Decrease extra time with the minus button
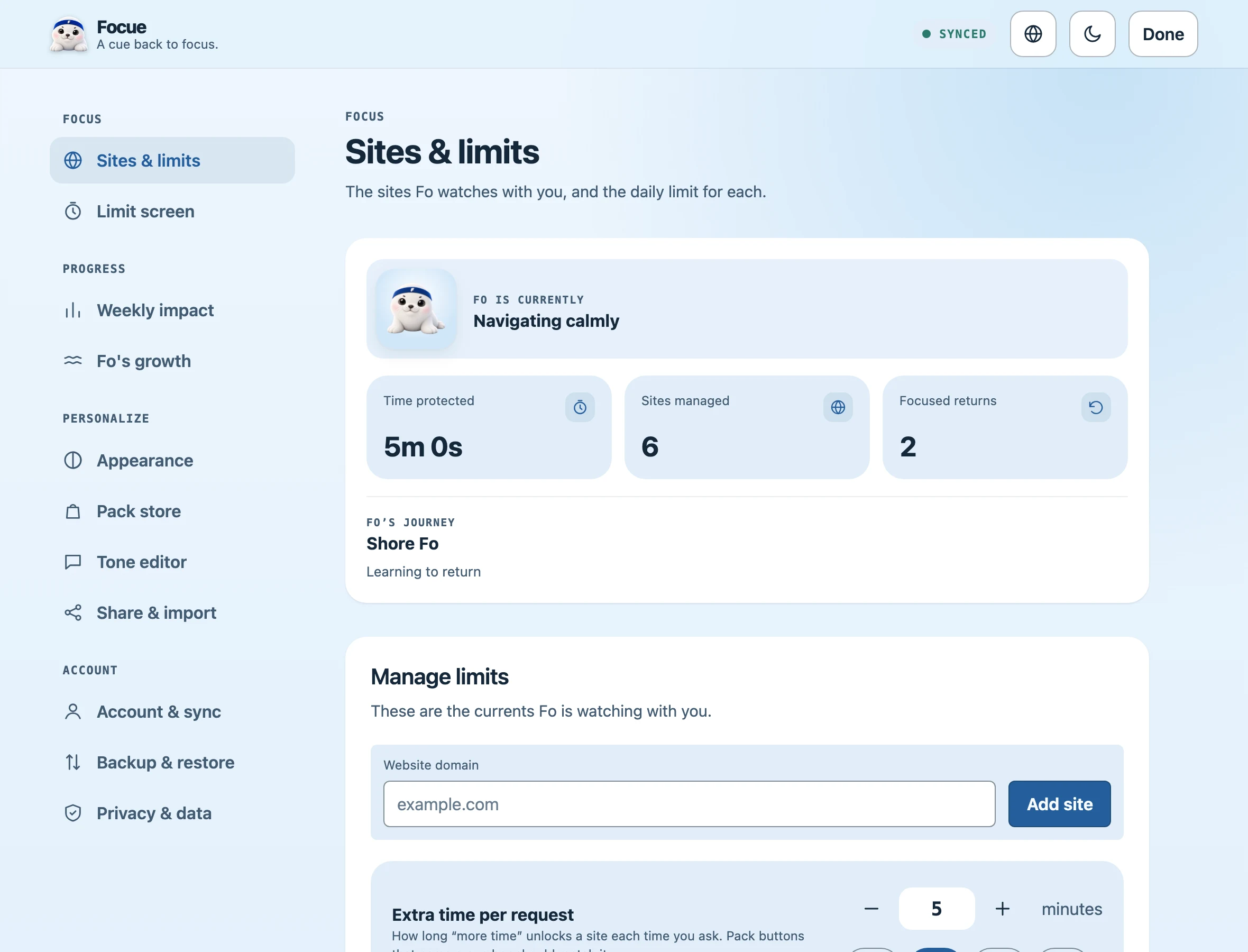 tap(871, 909)
